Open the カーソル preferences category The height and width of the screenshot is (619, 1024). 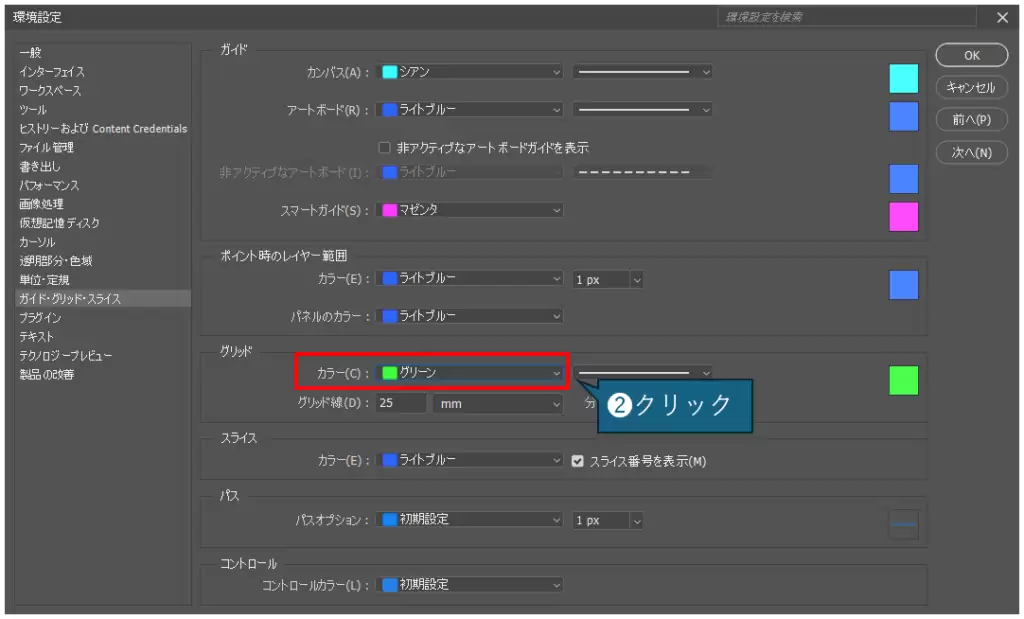37,242
